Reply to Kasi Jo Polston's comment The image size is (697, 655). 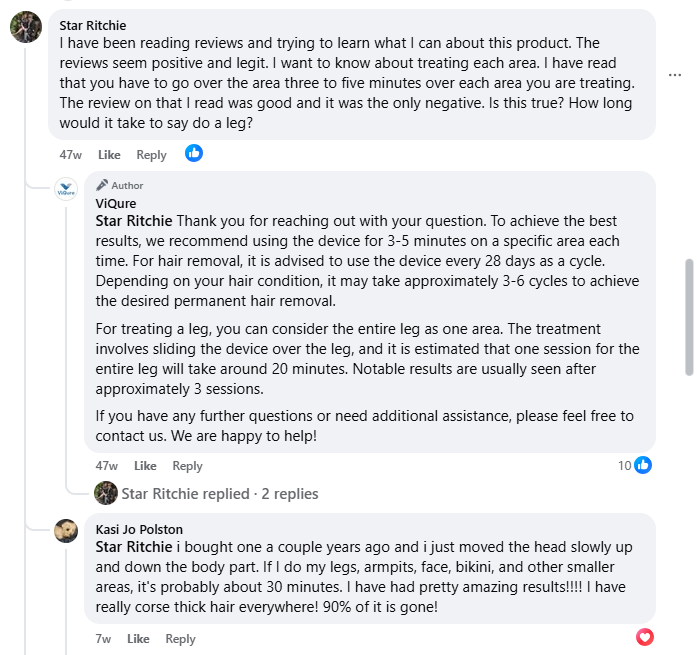pos(180,639)
